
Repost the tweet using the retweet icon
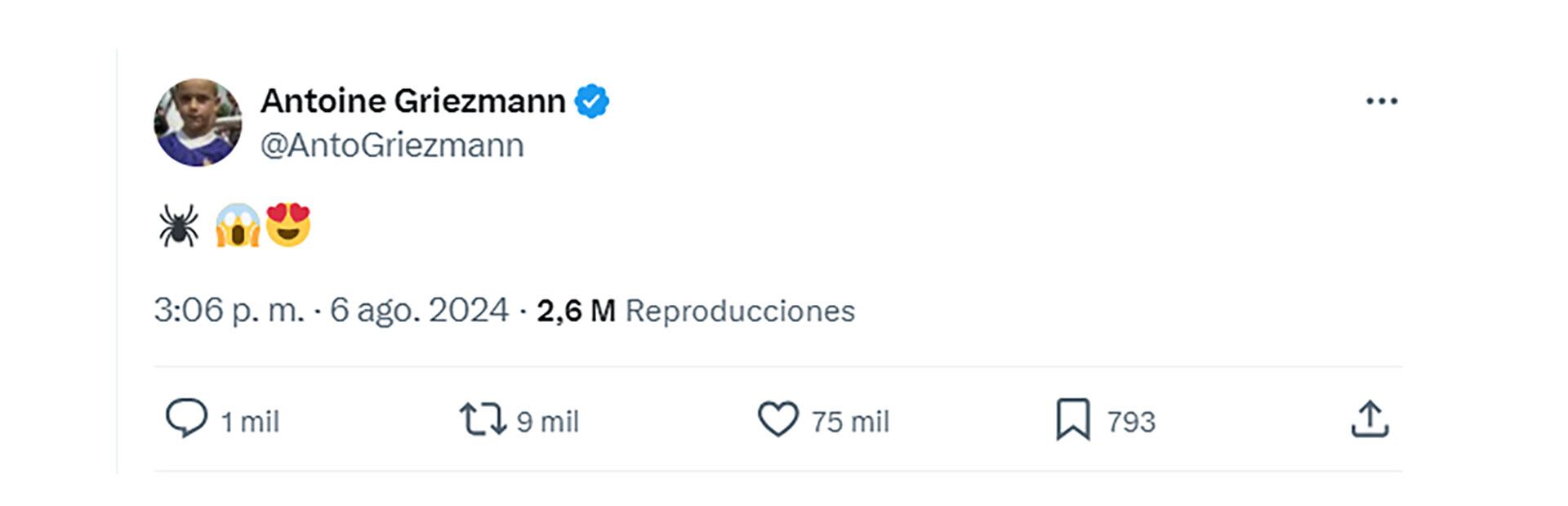click(483, 419)
